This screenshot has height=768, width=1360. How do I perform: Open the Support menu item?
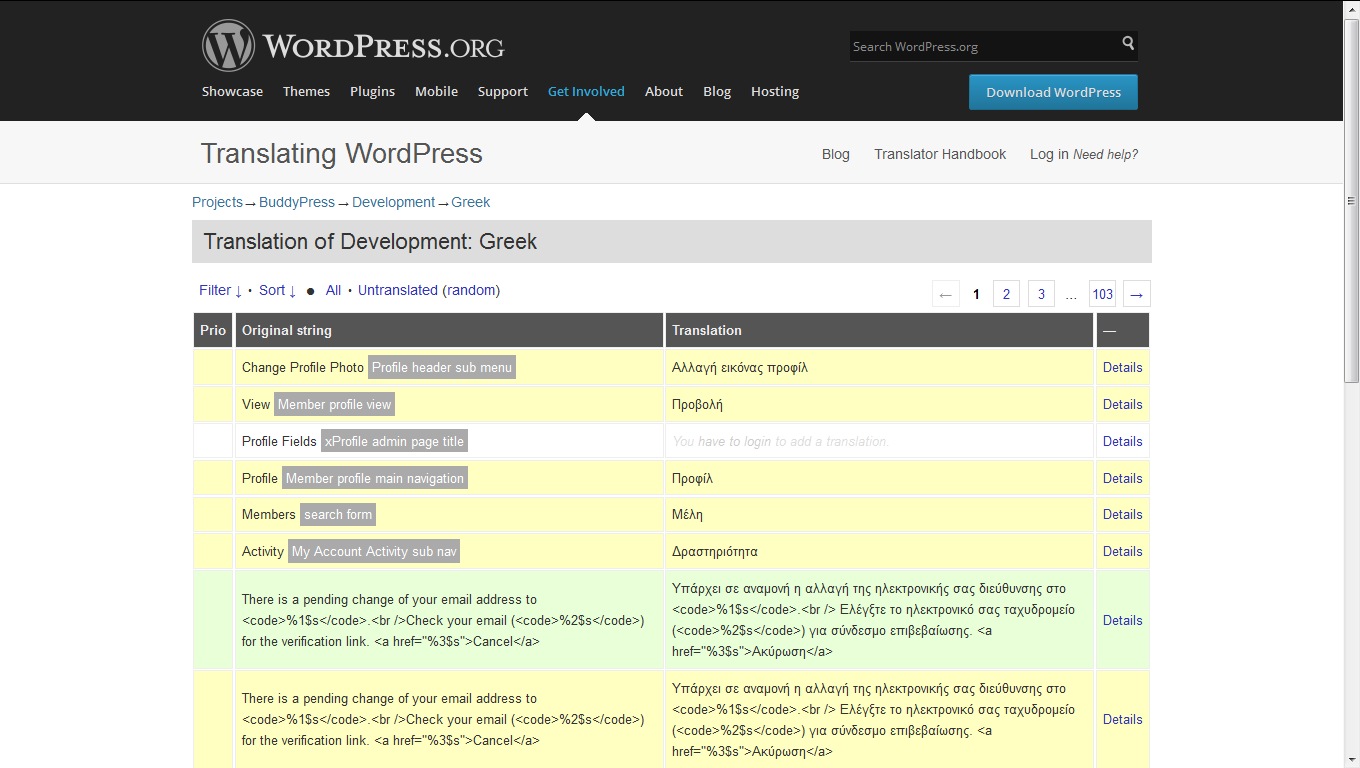click(502, 91)
